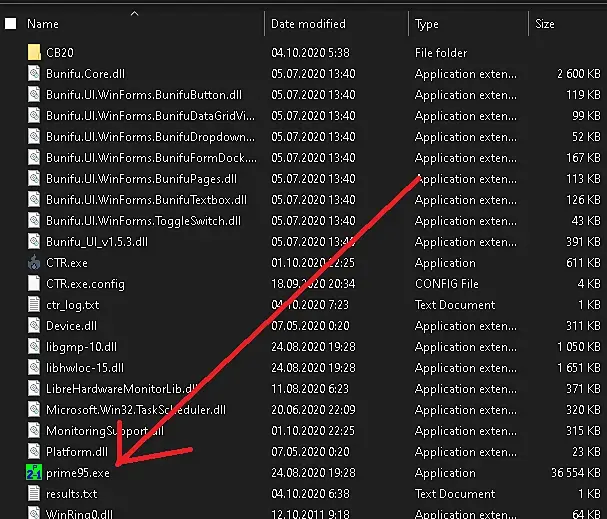Click the Microsoft.Win32.TaskScheduler.dll file name
This screenshot has height=519, width=607.
coord(136,409)
